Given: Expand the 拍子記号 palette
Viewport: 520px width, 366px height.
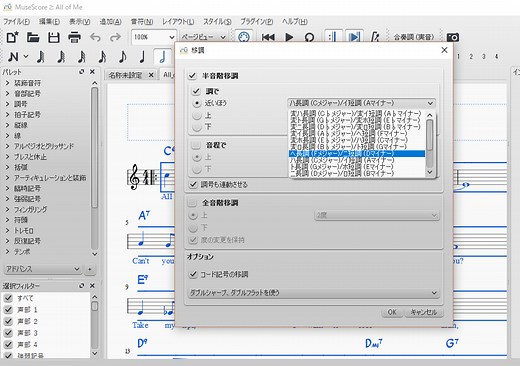Looking at the screenshot, I should click(x=7, y=115).
